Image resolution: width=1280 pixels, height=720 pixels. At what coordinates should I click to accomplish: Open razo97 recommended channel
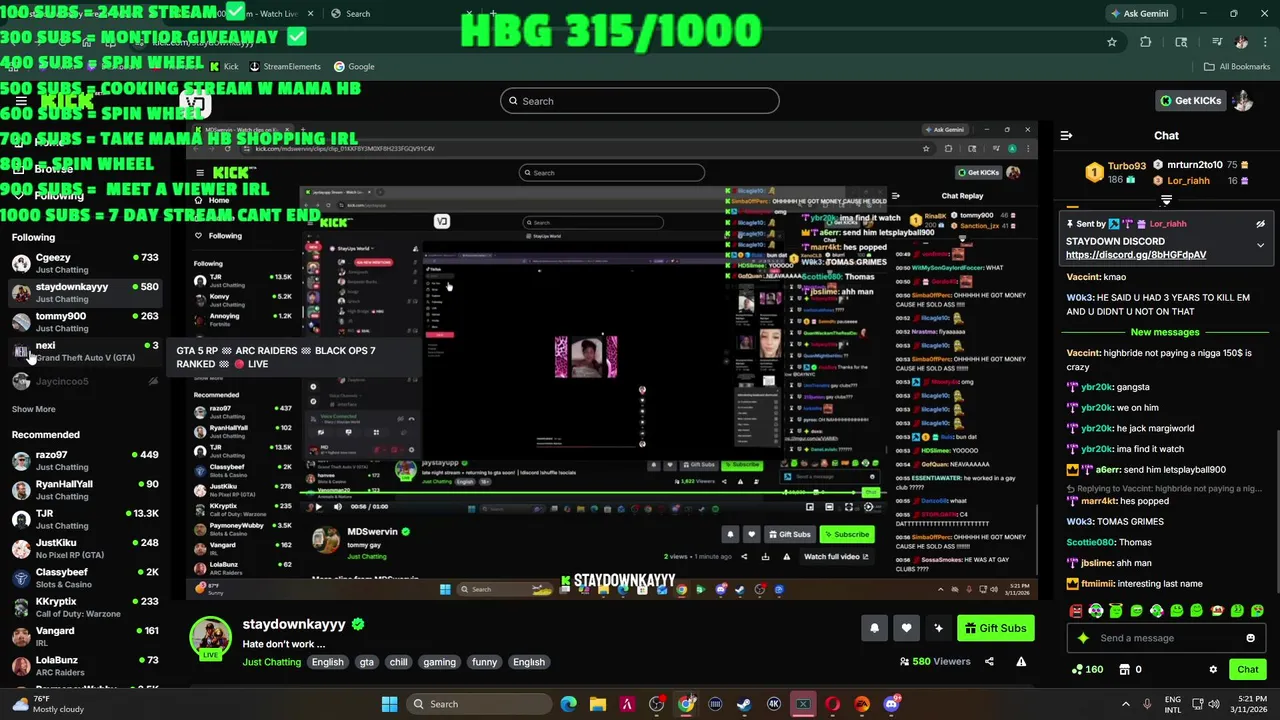coord(85,460)
